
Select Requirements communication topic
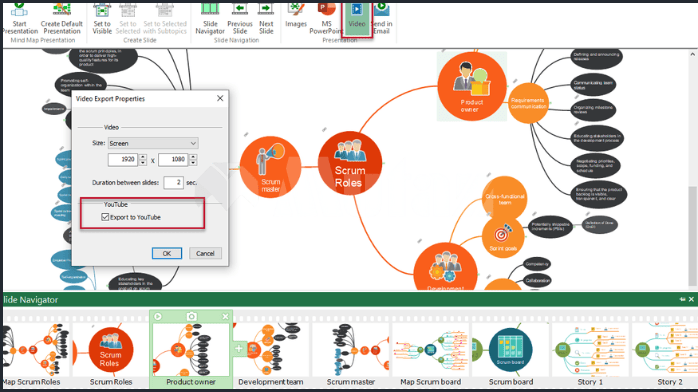coord(528,103)
